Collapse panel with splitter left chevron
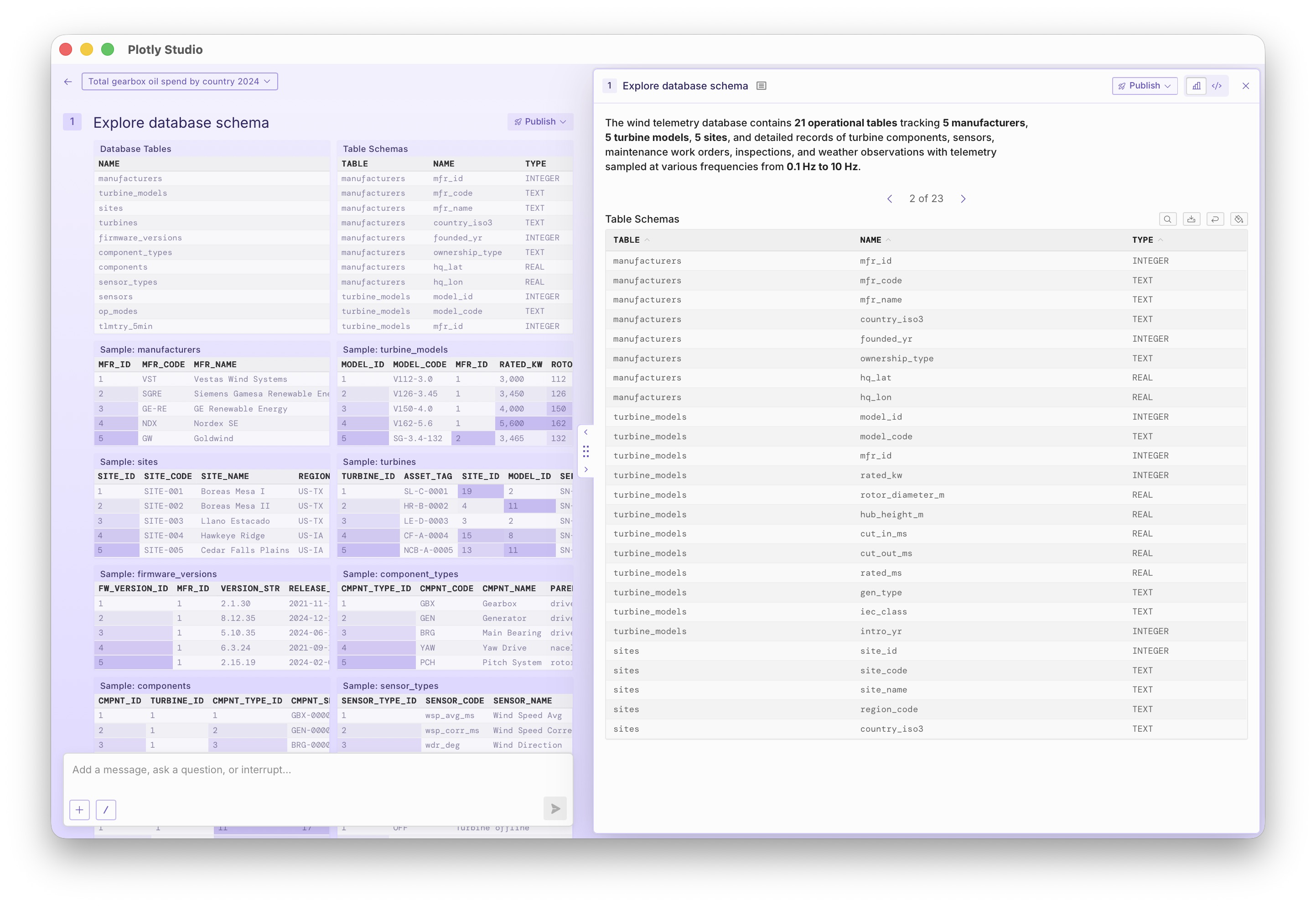The height and width of the screenshot is (906, 1316). [x=585, y=432]
